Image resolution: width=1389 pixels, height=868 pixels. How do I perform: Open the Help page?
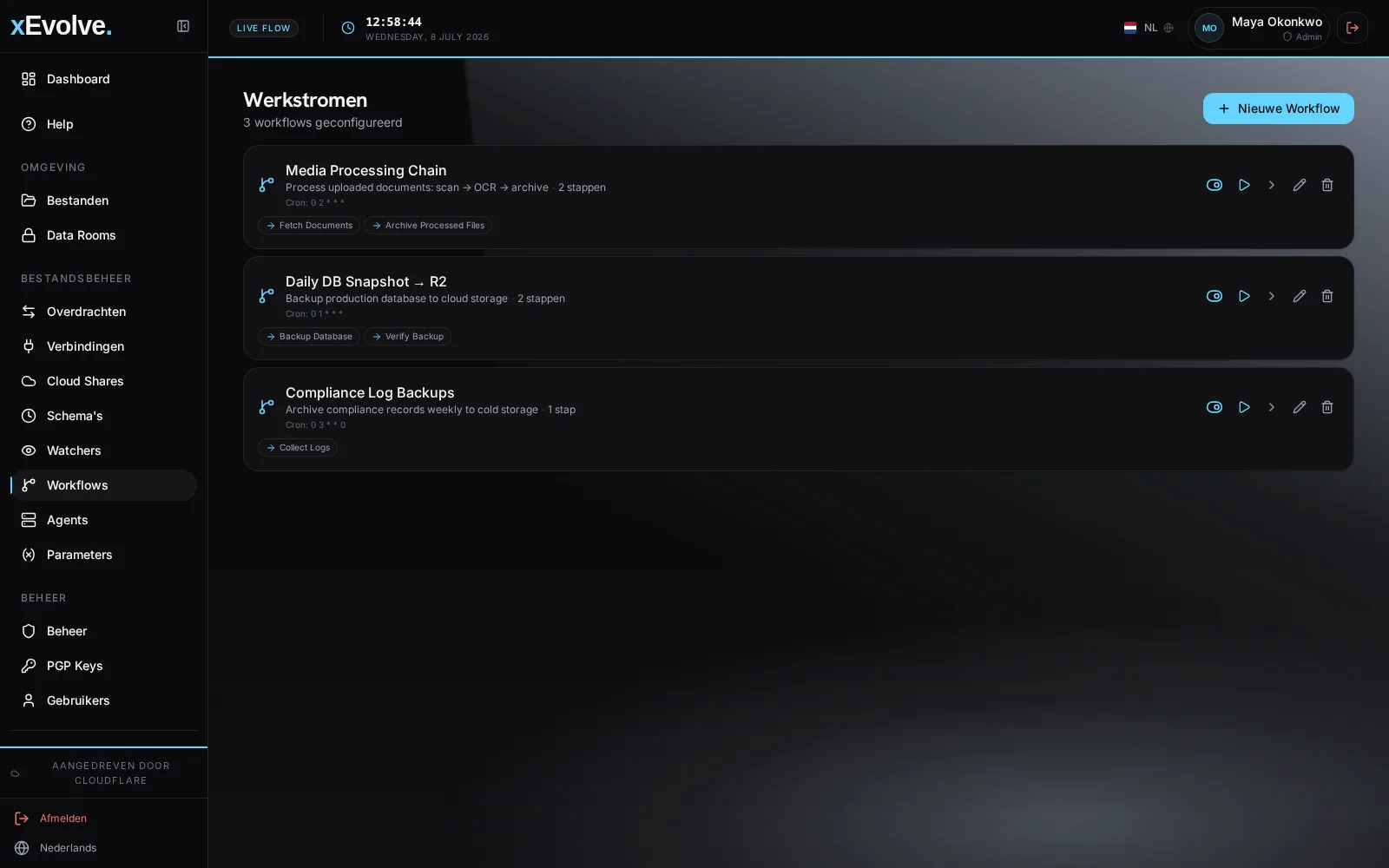point(104,124)
